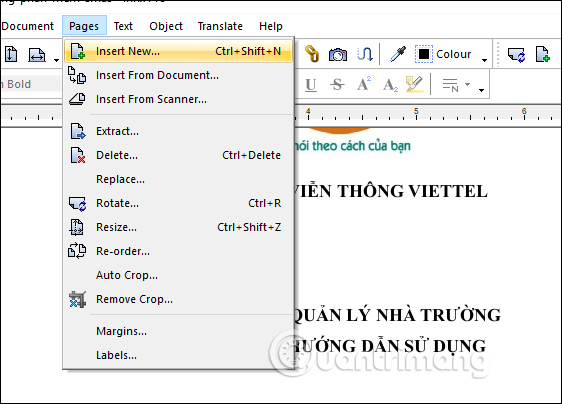
Task: Toggle subscript formatting
Action: (x=390, y=85)
